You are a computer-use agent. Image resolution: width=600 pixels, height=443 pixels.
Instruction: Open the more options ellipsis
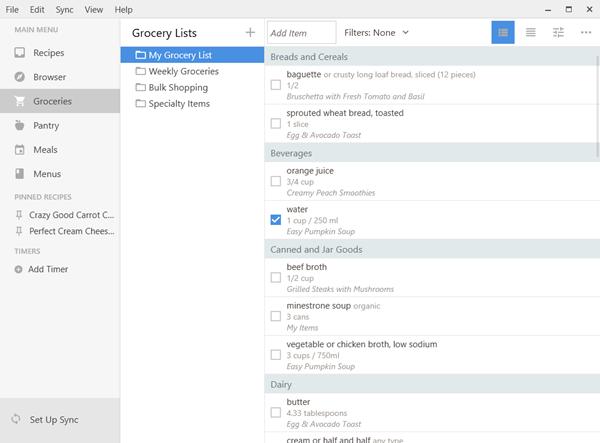pos(586,33)
